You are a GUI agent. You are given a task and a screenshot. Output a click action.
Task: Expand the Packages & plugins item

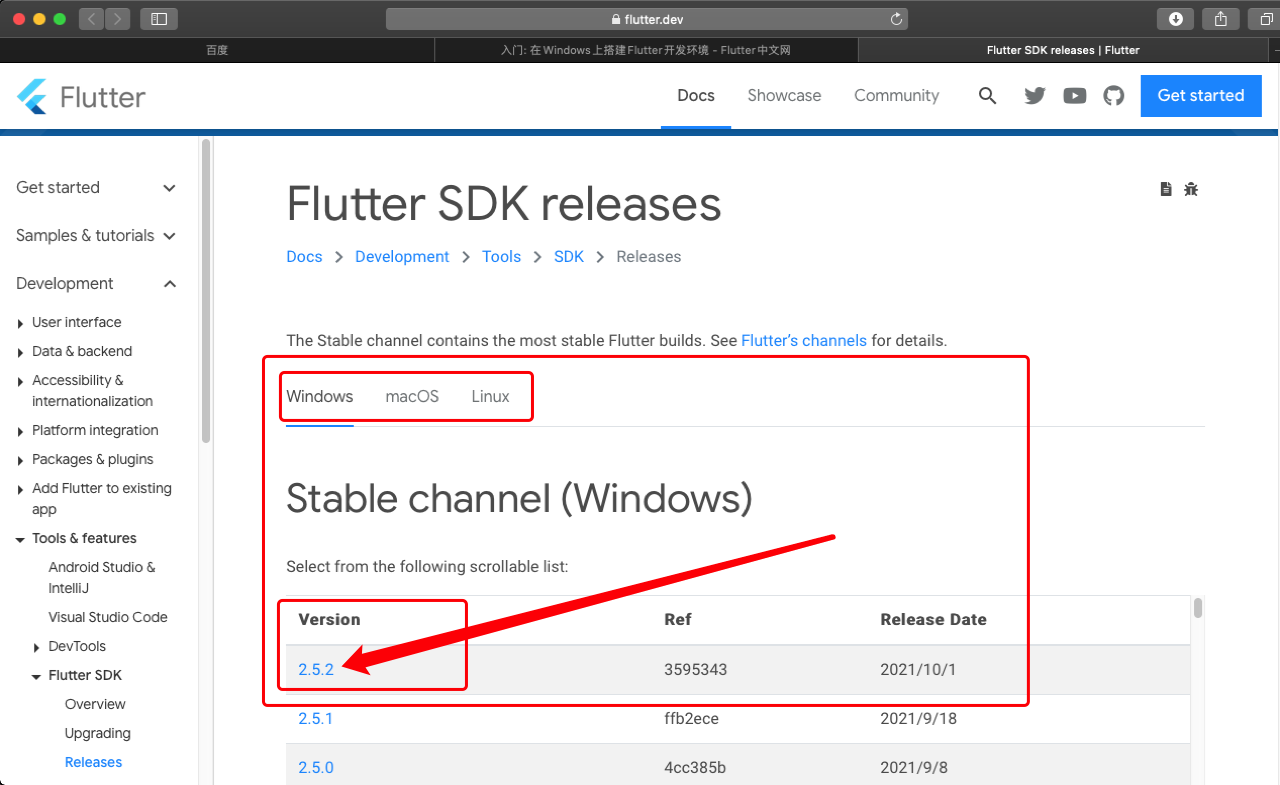pyautogui.click(x=85, y=459)
